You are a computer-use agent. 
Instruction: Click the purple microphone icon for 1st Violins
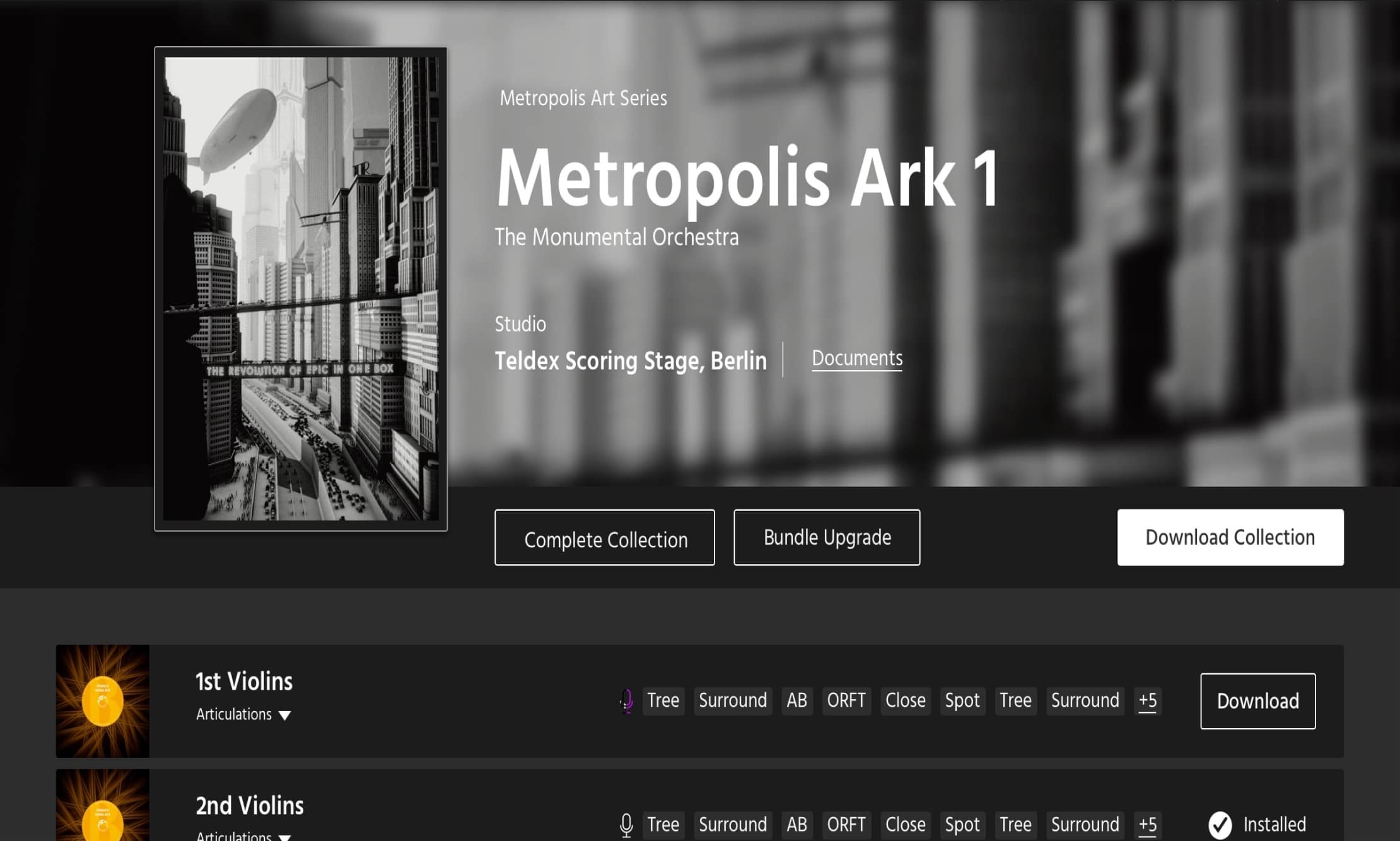[626, 700]
